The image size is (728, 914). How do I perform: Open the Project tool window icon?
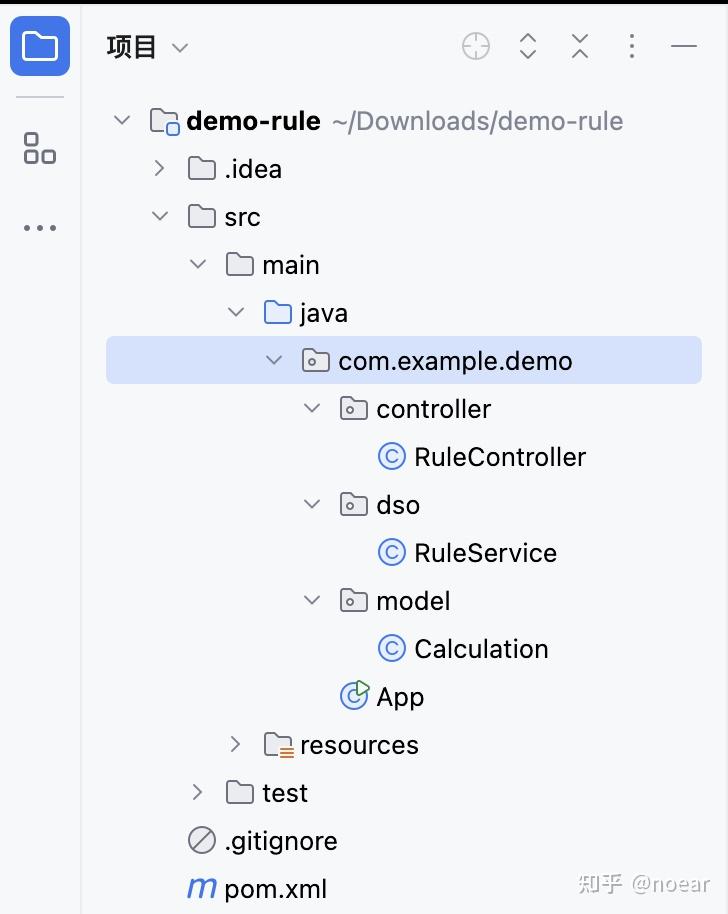point(40,46)
